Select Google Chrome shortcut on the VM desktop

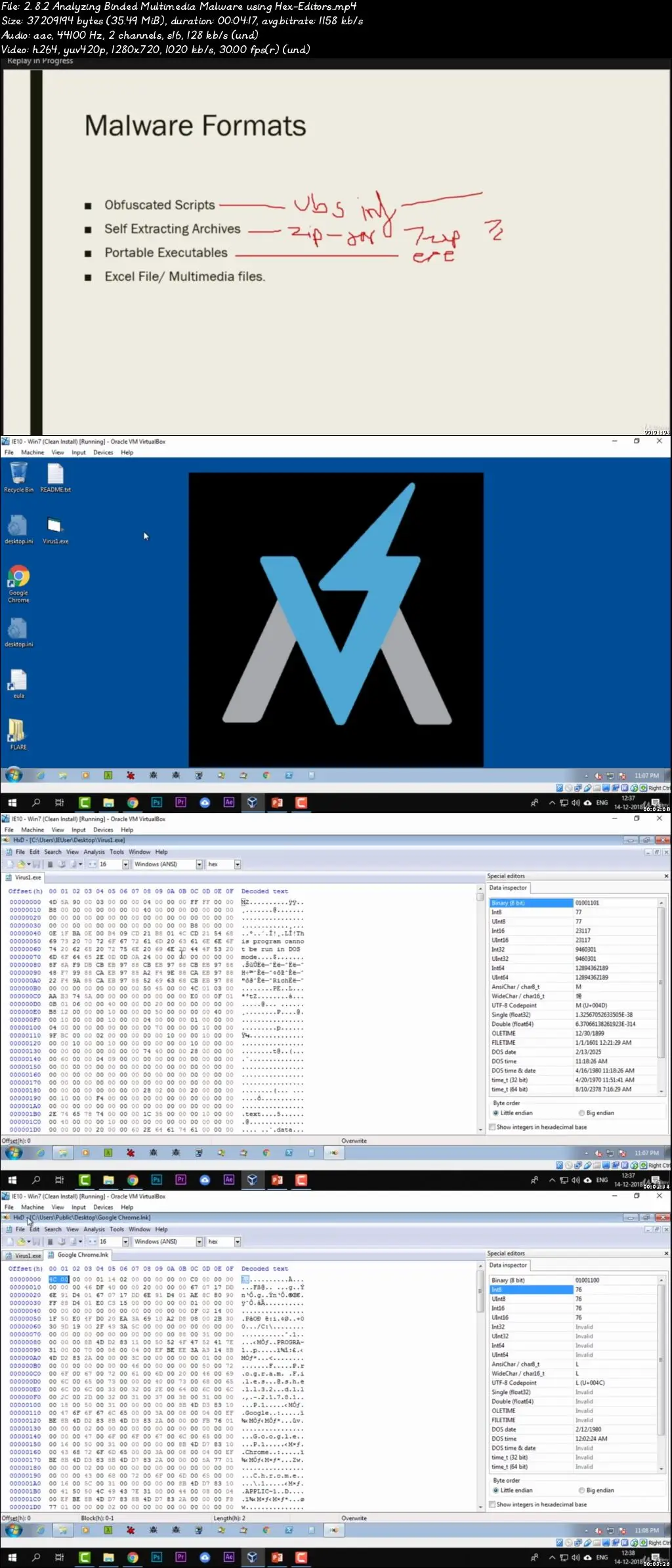coord(18,583)
